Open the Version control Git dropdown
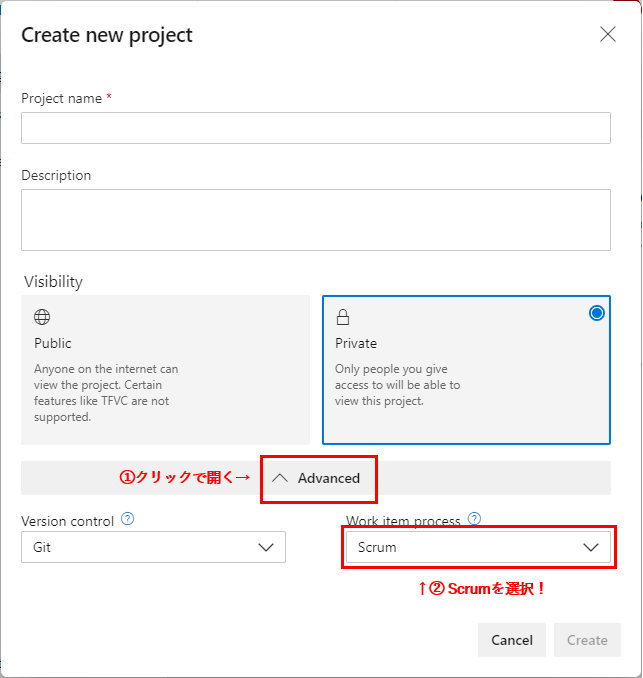 [x=154, y=547]
